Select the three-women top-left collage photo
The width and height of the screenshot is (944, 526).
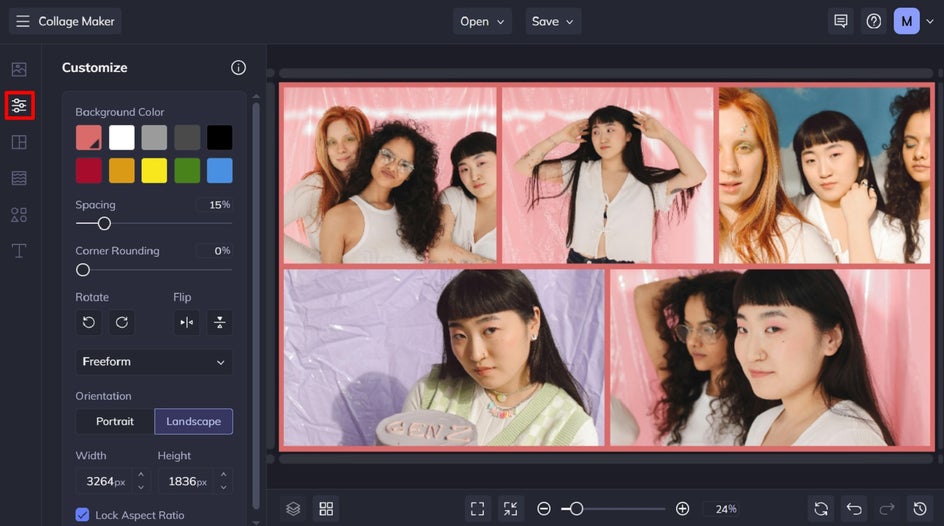[x=390, y=175]
